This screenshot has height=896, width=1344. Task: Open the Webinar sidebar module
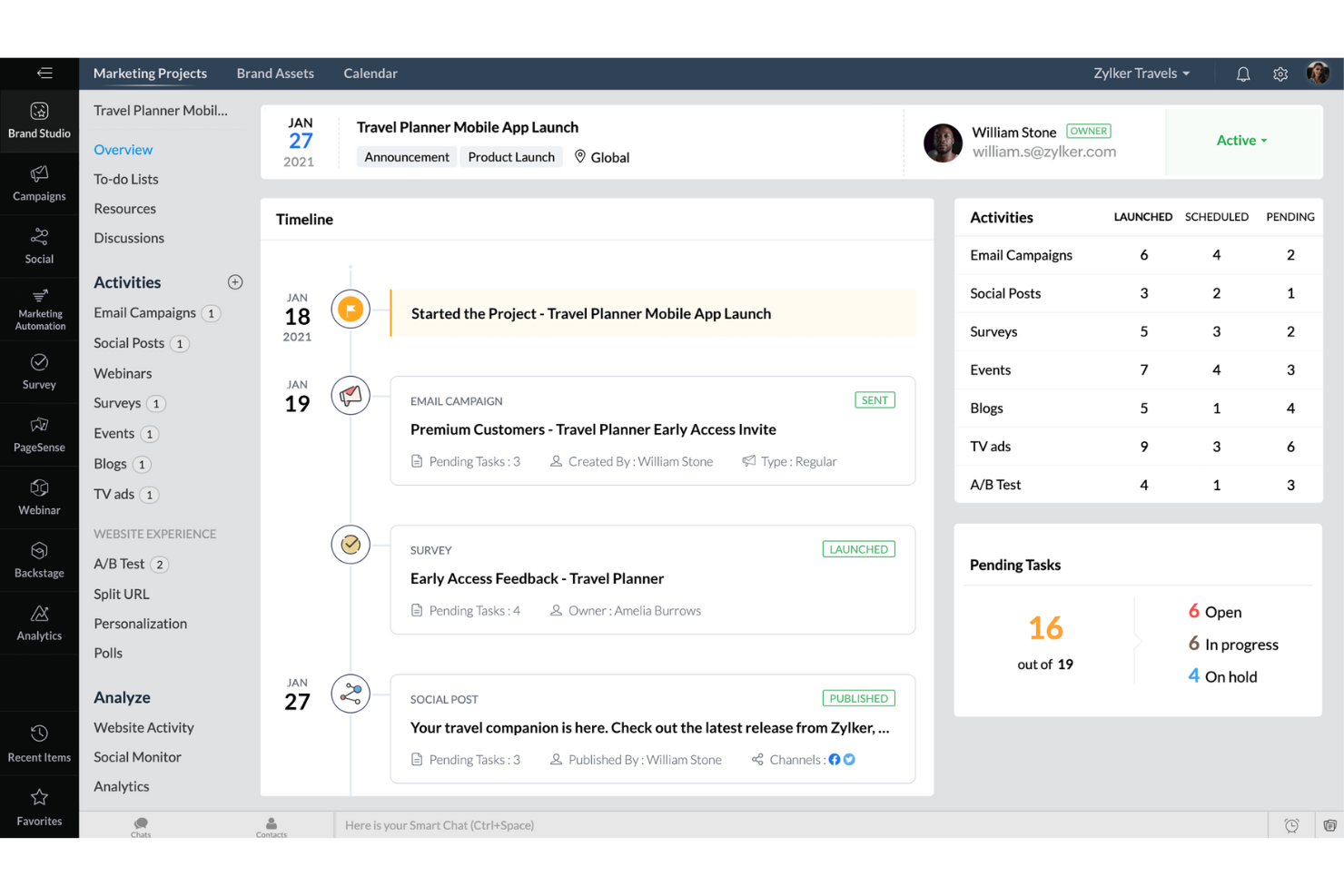[x=39, y=497]
